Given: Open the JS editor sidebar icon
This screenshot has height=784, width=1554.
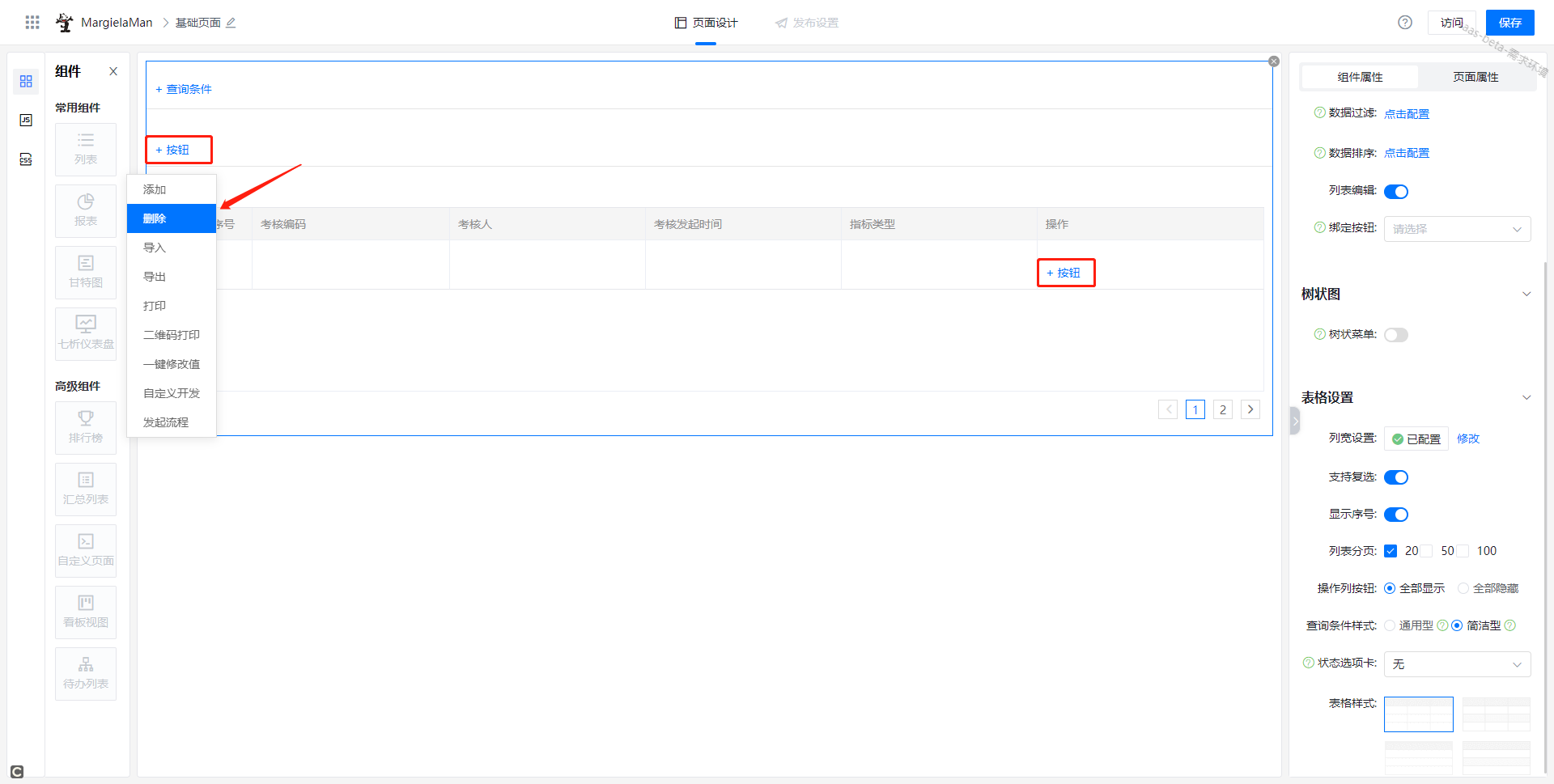Looking at the screenshot, I should coord(26,121).
